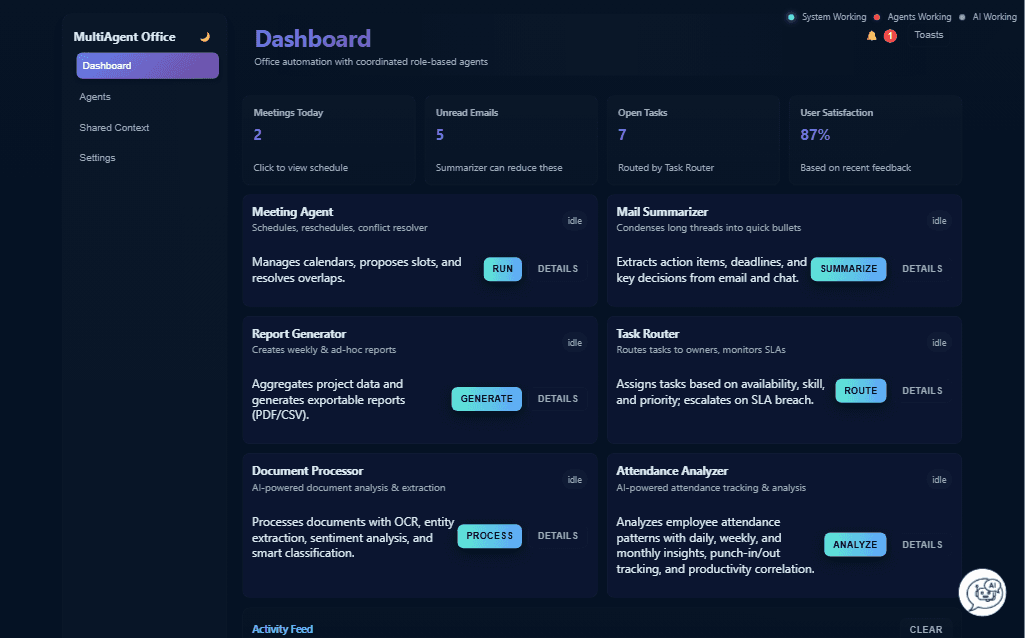1025x638 pixels.
Task: Select Dashboard in the sidebar
Action: click(148, 65)
